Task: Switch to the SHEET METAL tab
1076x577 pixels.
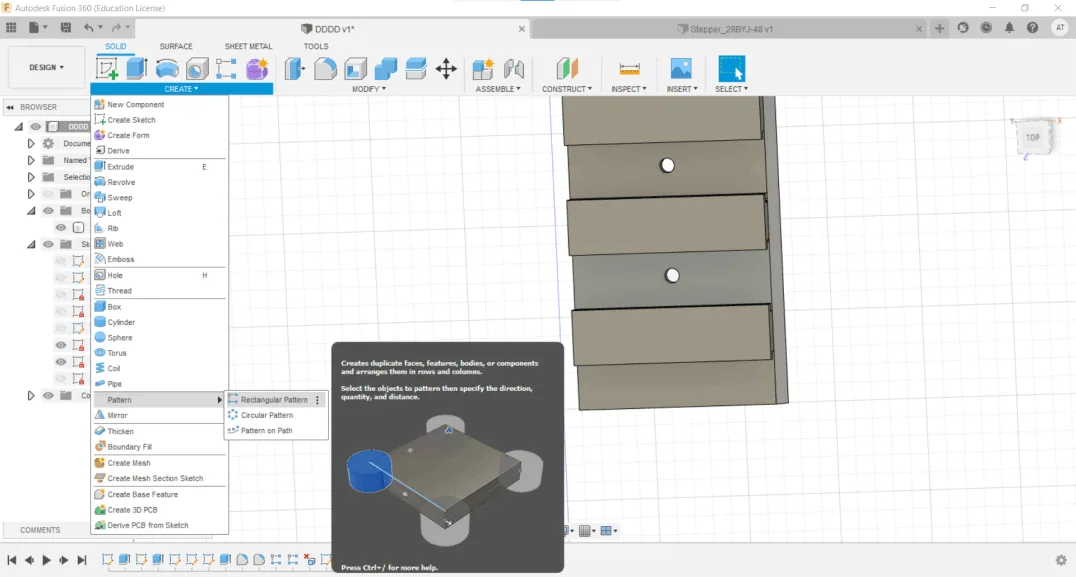Action: (248, 47)
